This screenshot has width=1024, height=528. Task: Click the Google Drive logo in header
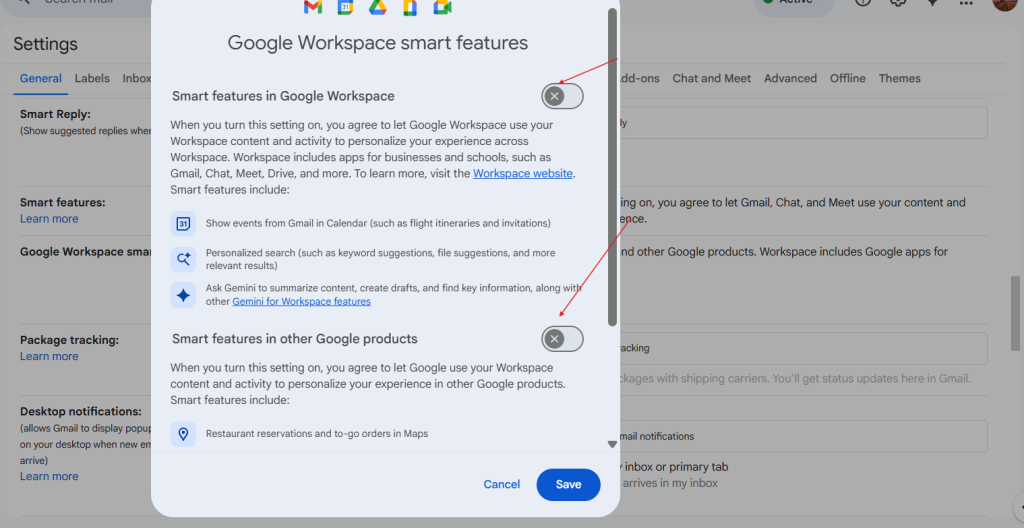point(377,8)
